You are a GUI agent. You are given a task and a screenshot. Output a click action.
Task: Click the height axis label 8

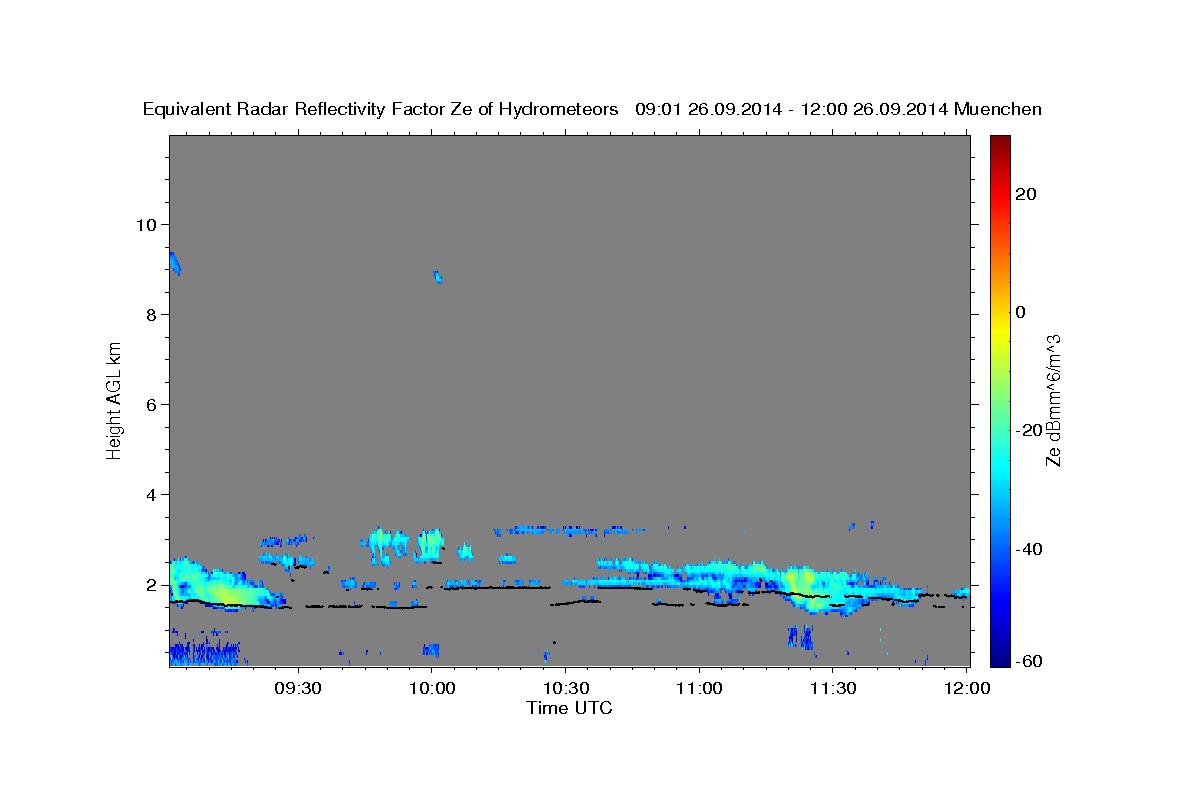click(x=153, y=314)
